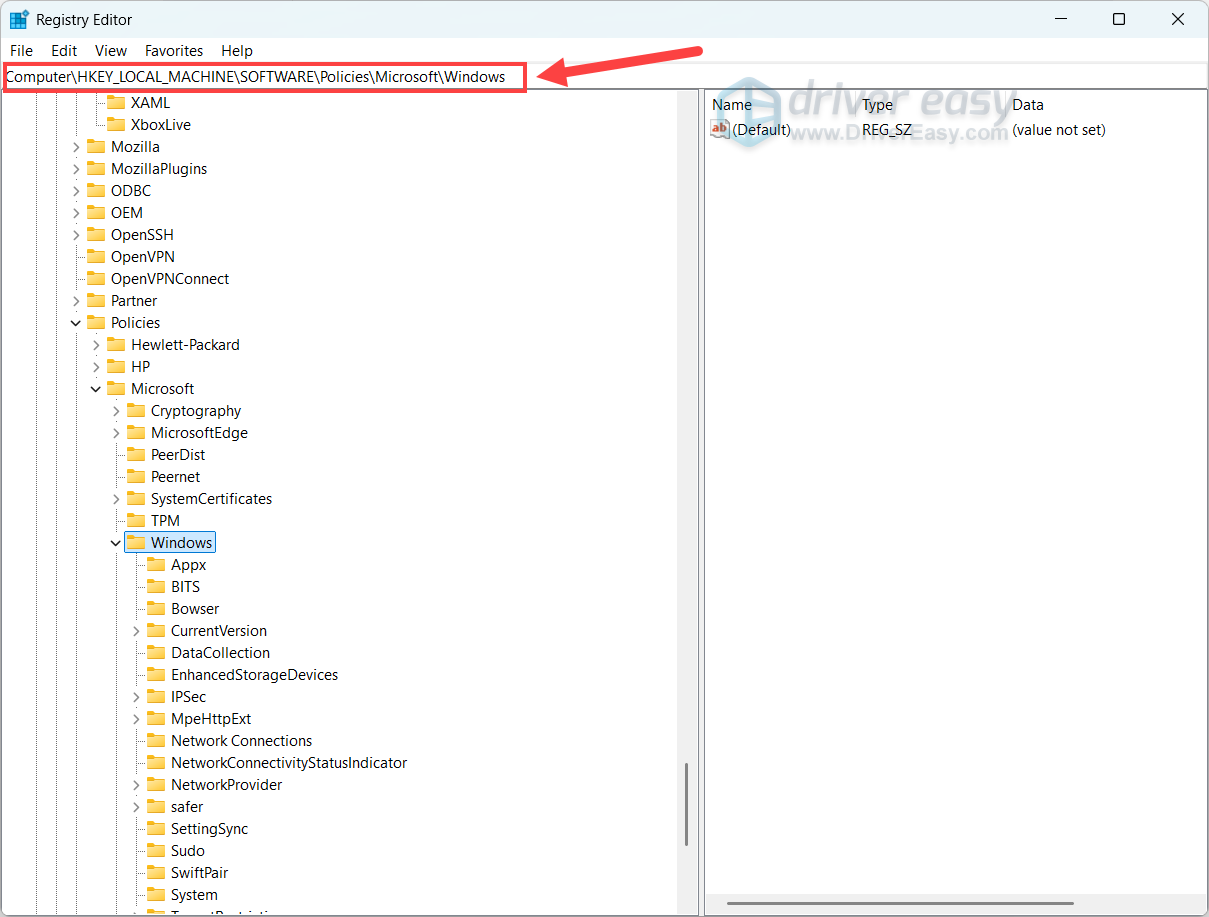Select the NetworkConnectivityStatusIndicator key

click(x=289, y=762)
